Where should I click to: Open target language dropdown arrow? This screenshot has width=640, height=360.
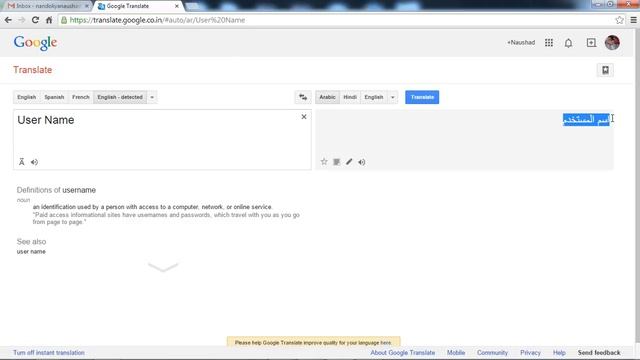click(393, 97)
